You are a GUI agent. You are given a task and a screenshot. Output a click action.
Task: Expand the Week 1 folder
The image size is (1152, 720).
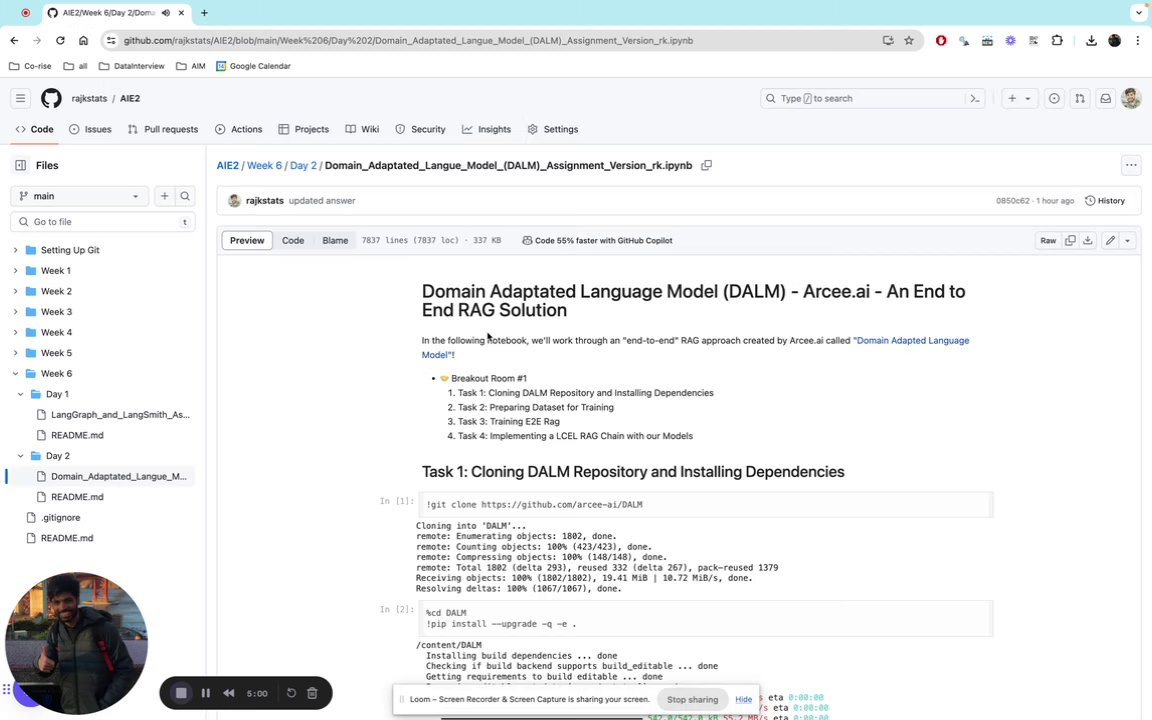click(x=15, y=270)
